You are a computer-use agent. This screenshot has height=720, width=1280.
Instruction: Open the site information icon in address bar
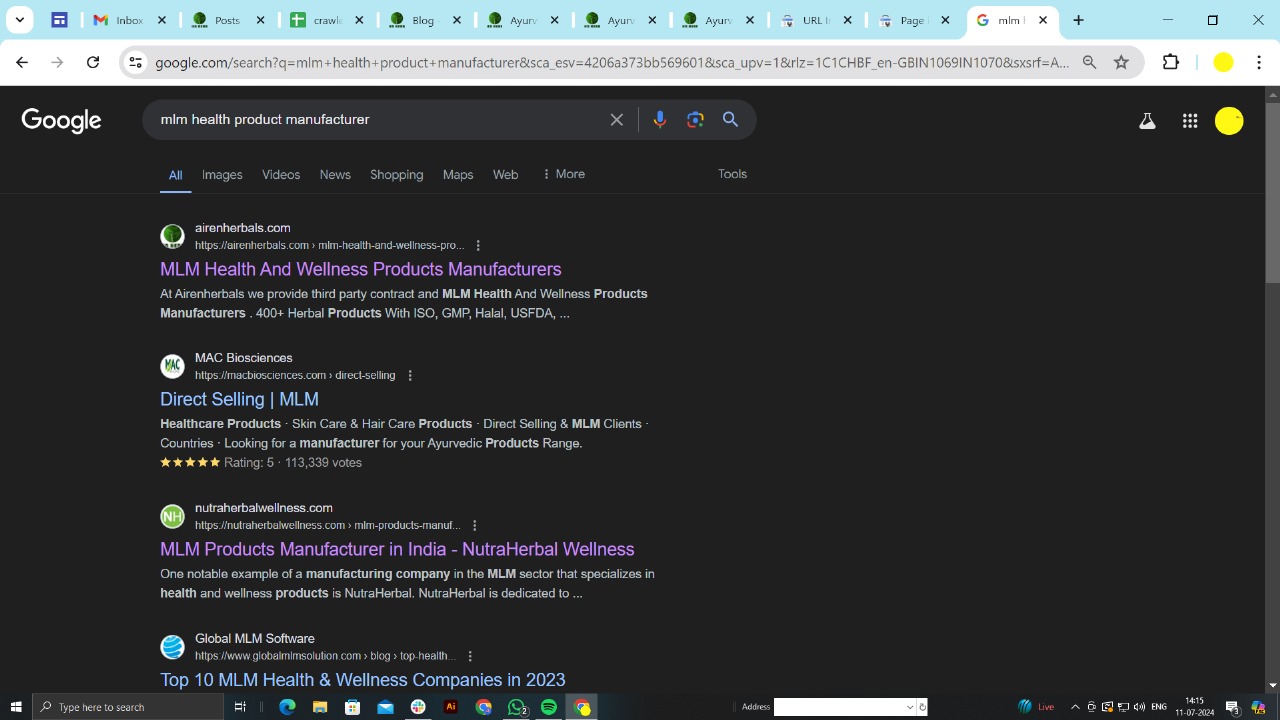pyautogui.click(x=135, y=62)
